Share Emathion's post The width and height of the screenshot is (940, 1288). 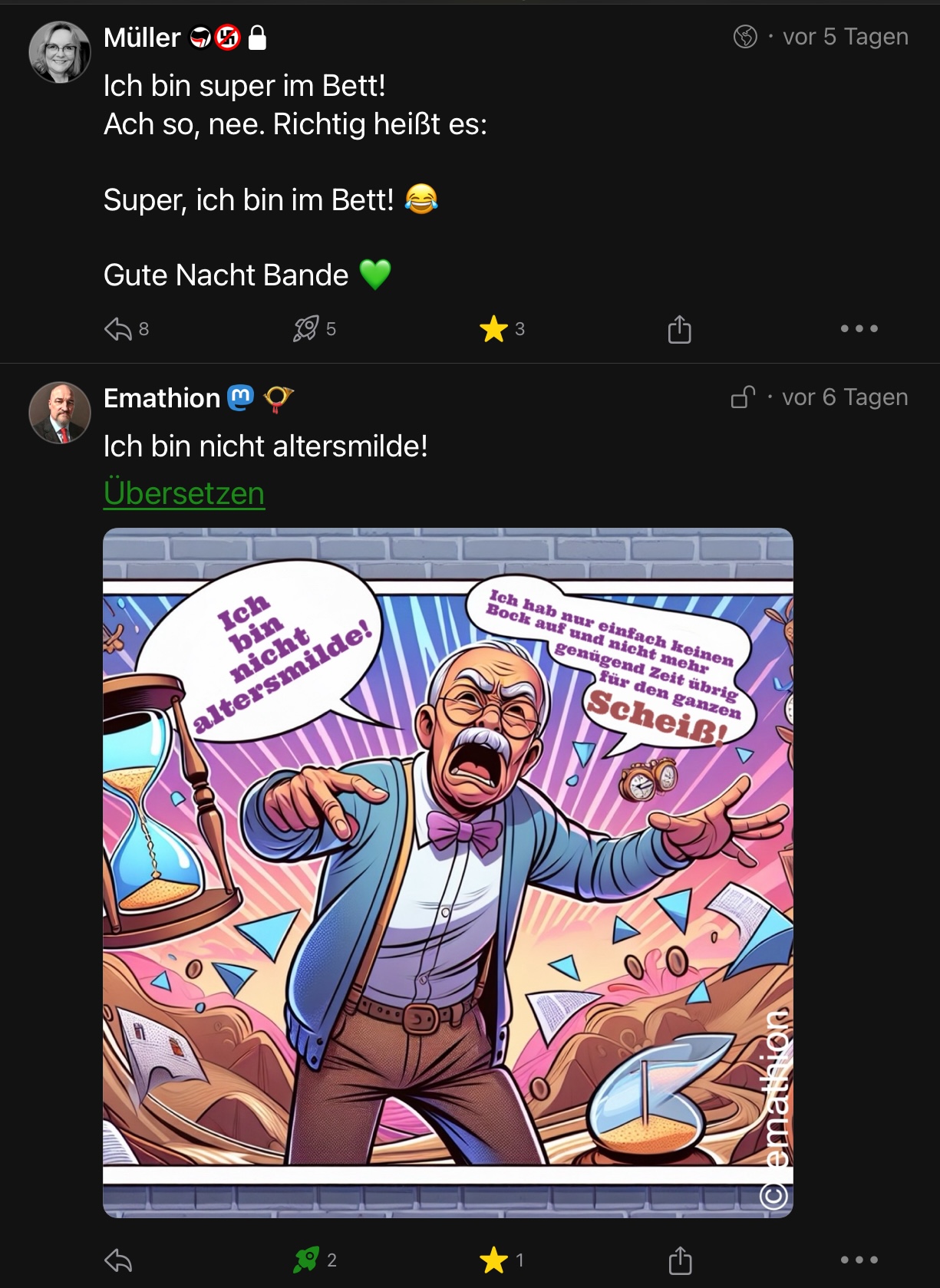pos(680,1260)
